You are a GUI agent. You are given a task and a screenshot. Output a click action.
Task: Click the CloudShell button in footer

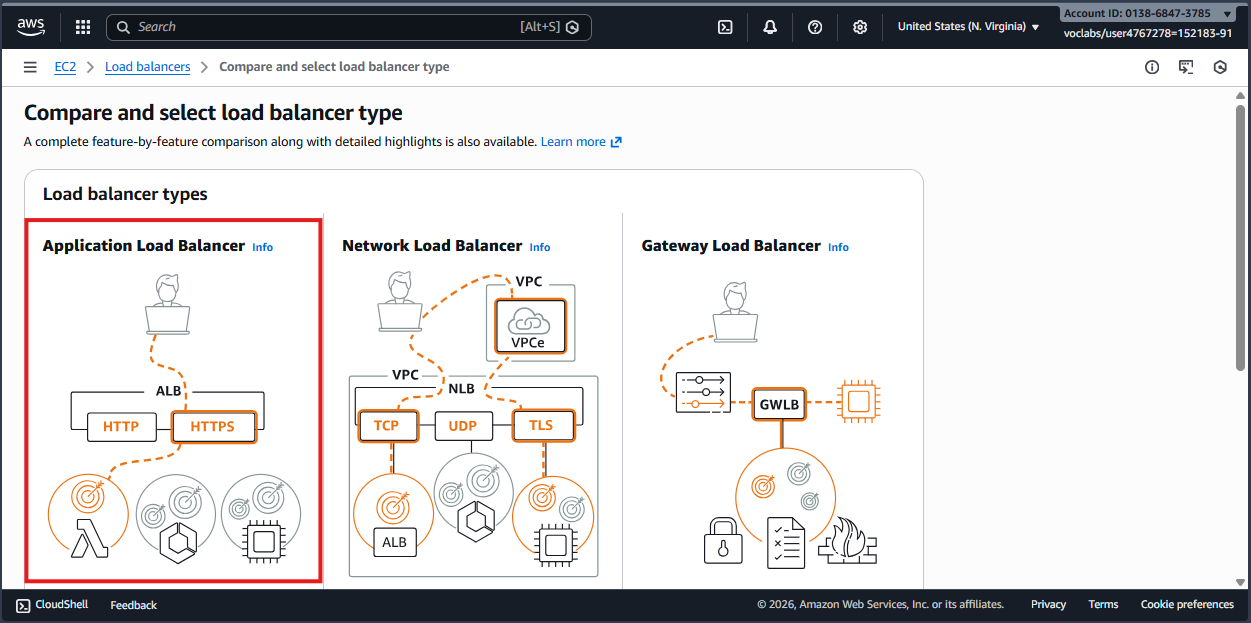tap(52, 605)
